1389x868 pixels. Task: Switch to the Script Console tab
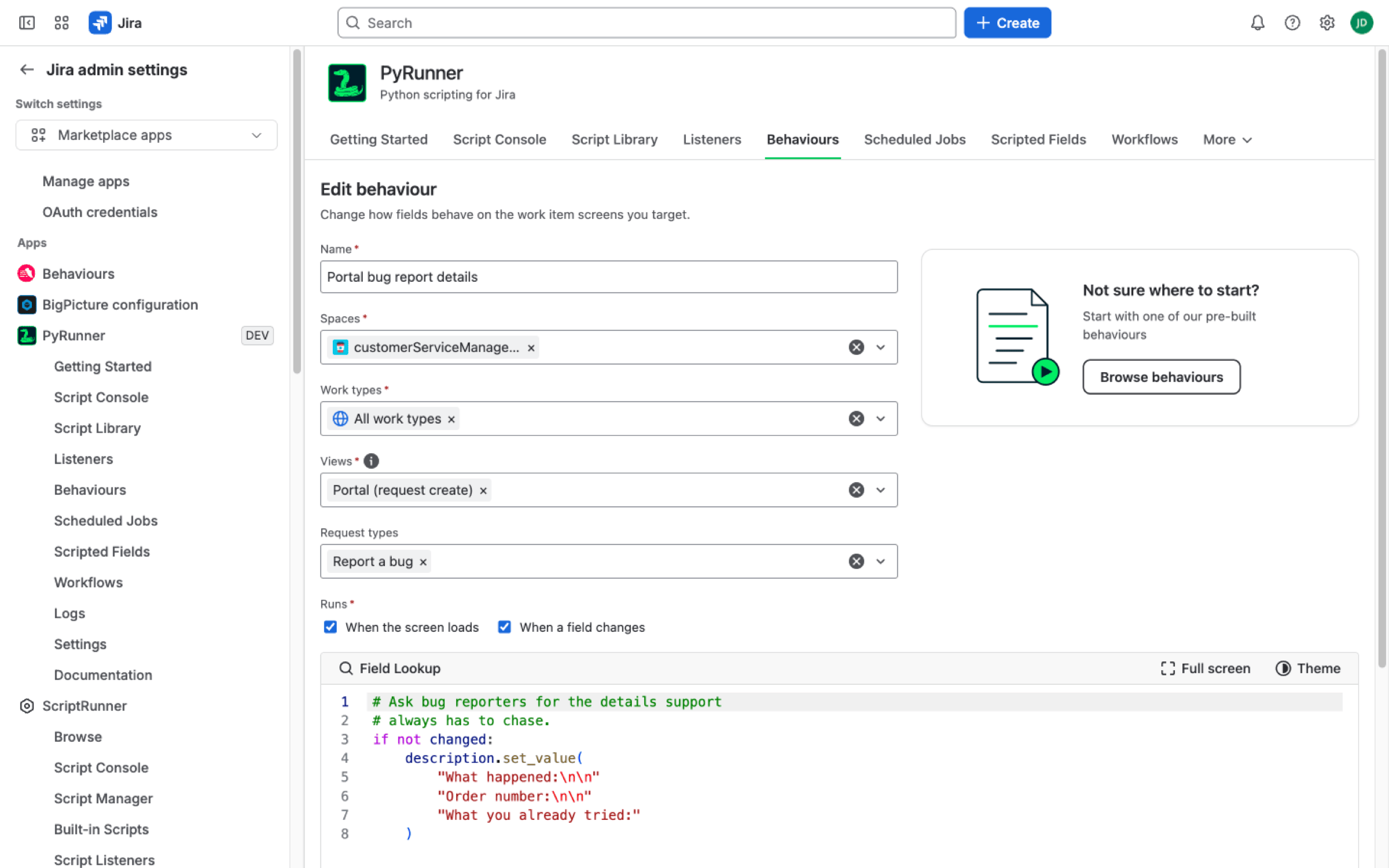pyautogui.click(x=499, y=139)
